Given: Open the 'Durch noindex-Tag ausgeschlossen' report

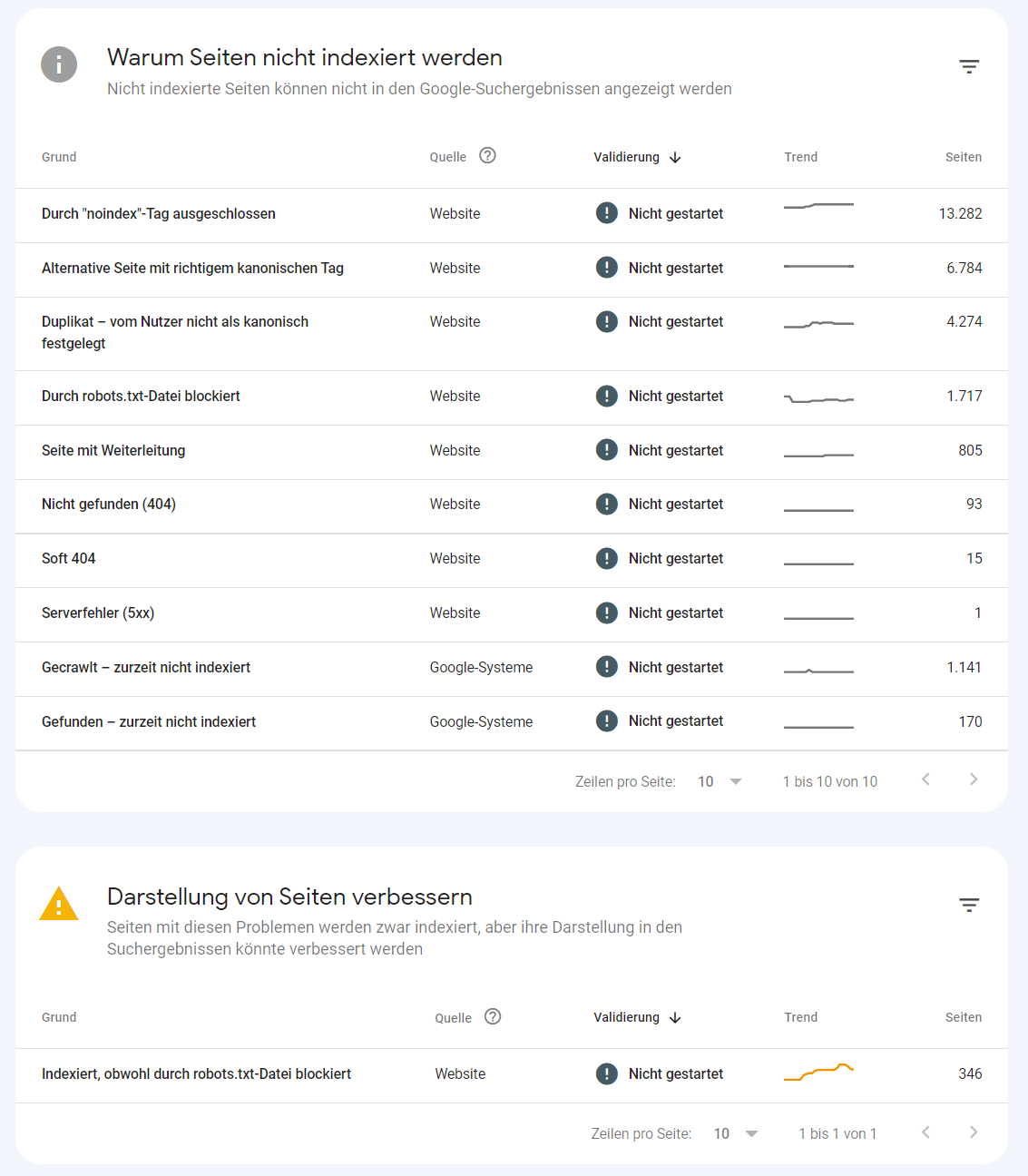Looking at the screenshot, I should (x=158, y=213).
